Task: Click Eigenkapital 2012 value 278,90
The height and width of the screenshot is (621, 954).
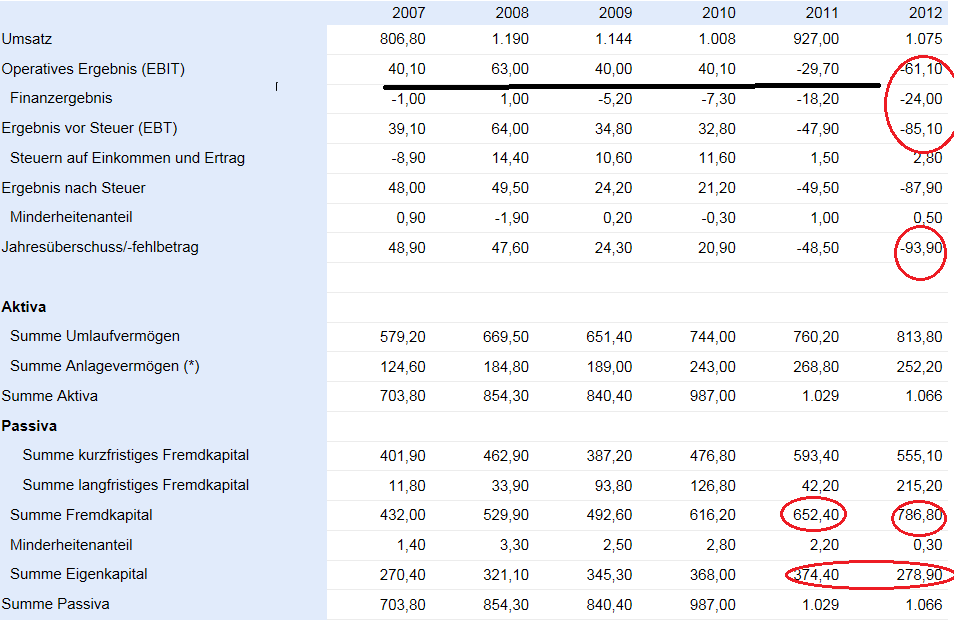Action: (x=919, y=575)
